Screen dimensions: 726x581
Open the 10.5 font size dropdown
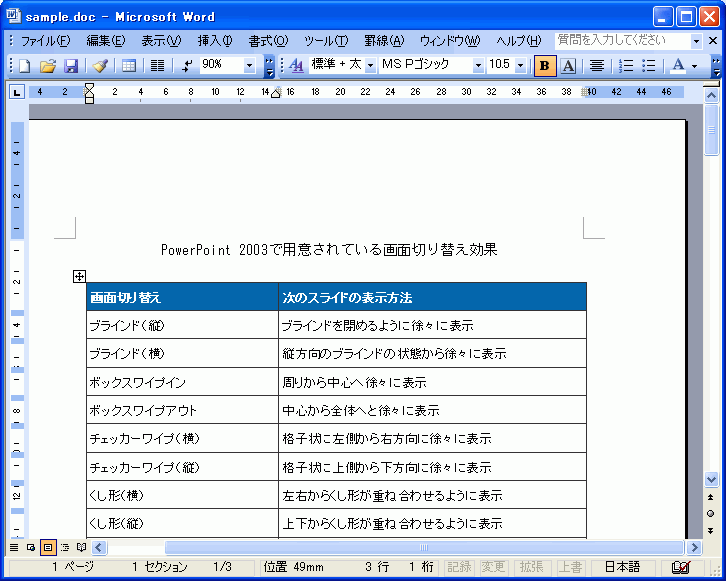(x=520, y=65)
